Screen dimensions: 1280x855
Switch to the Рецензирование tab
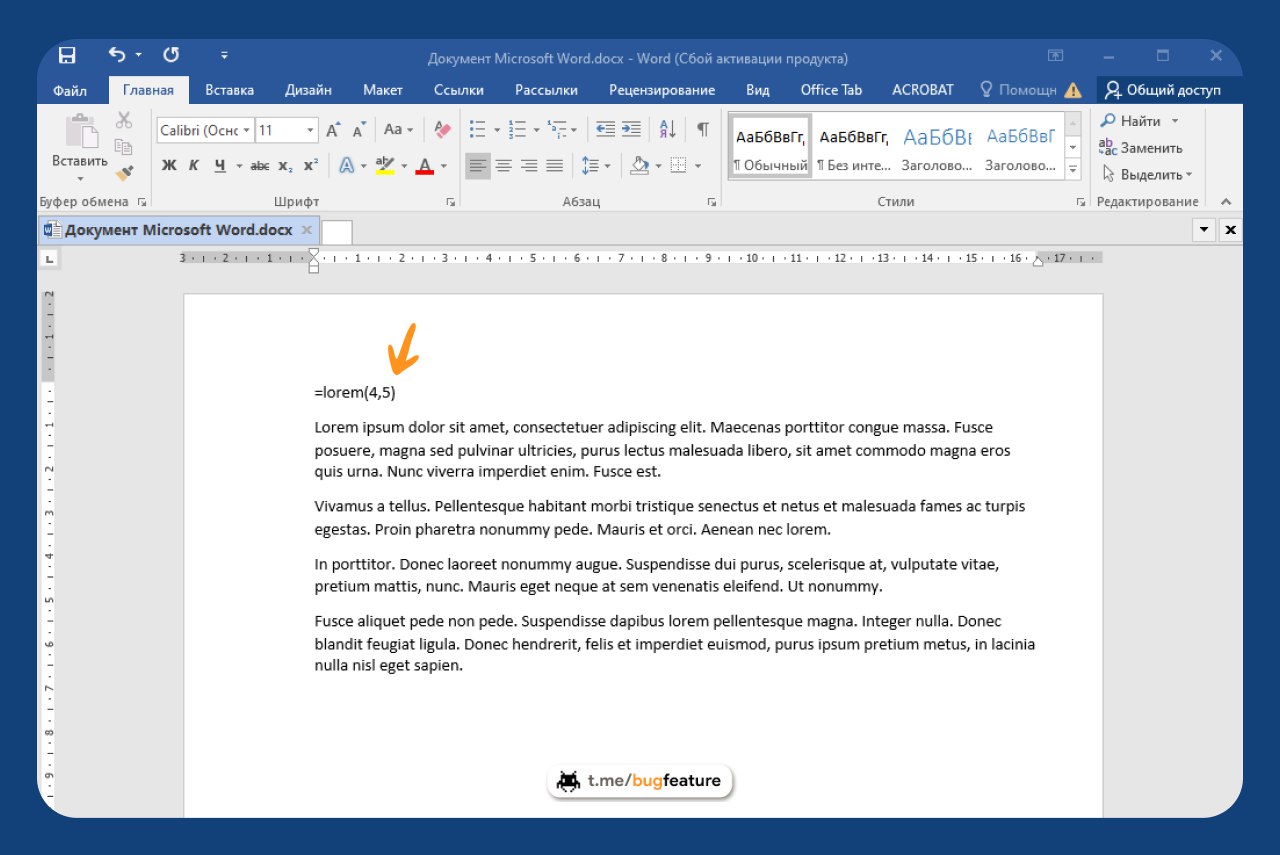pos(661,90)
